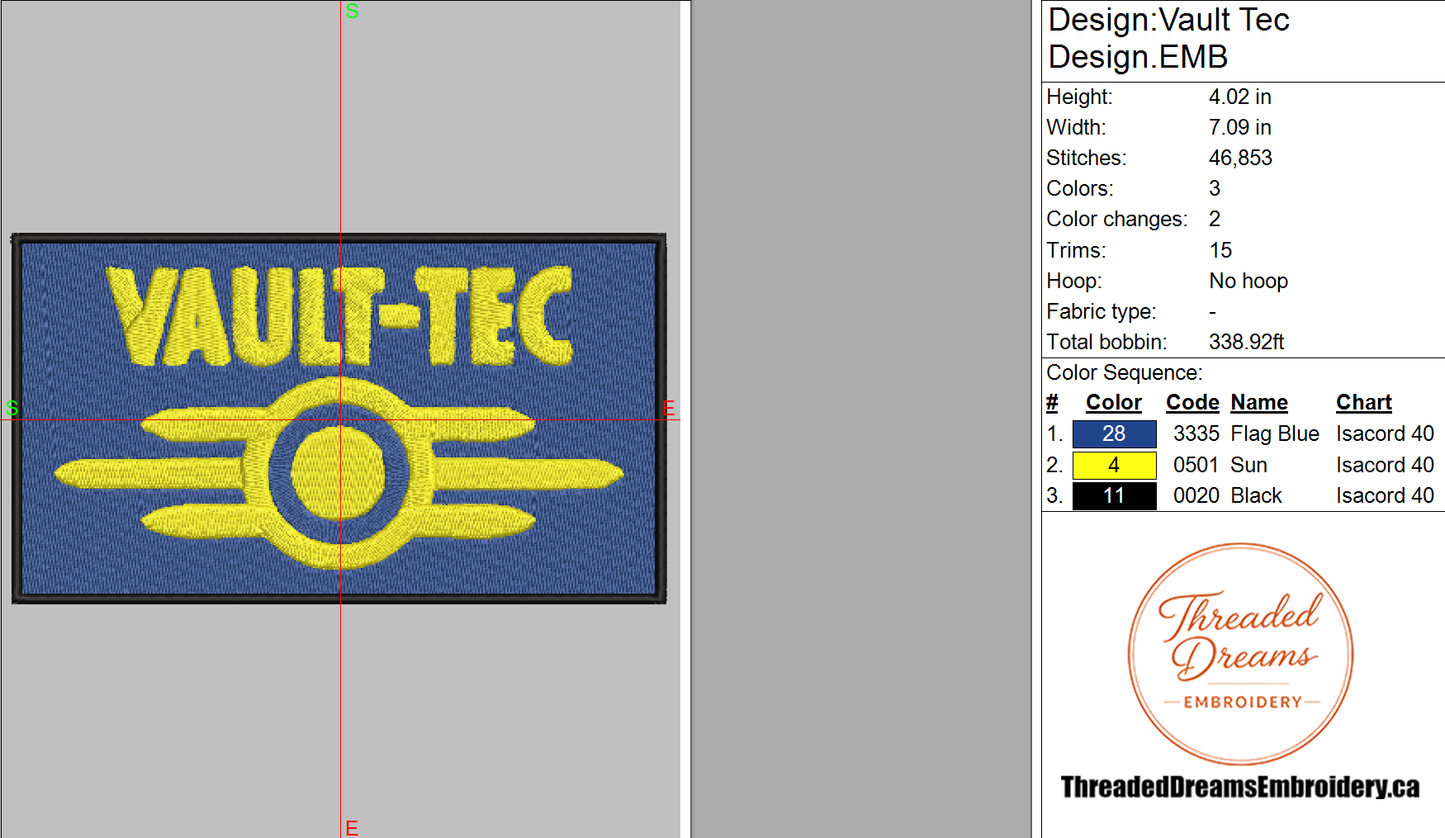This screenshot has width=1445, height=838.
Task: Click thread code '0501'
Action: tap(1196, 465)
